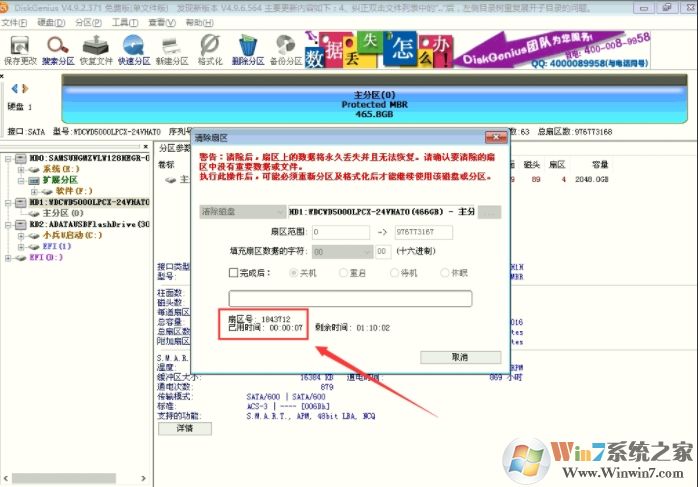Click the 备份分区 (Backup partition) toolbar icon
This screenshot has height=487, width=700.
click(x=286, y=50)
